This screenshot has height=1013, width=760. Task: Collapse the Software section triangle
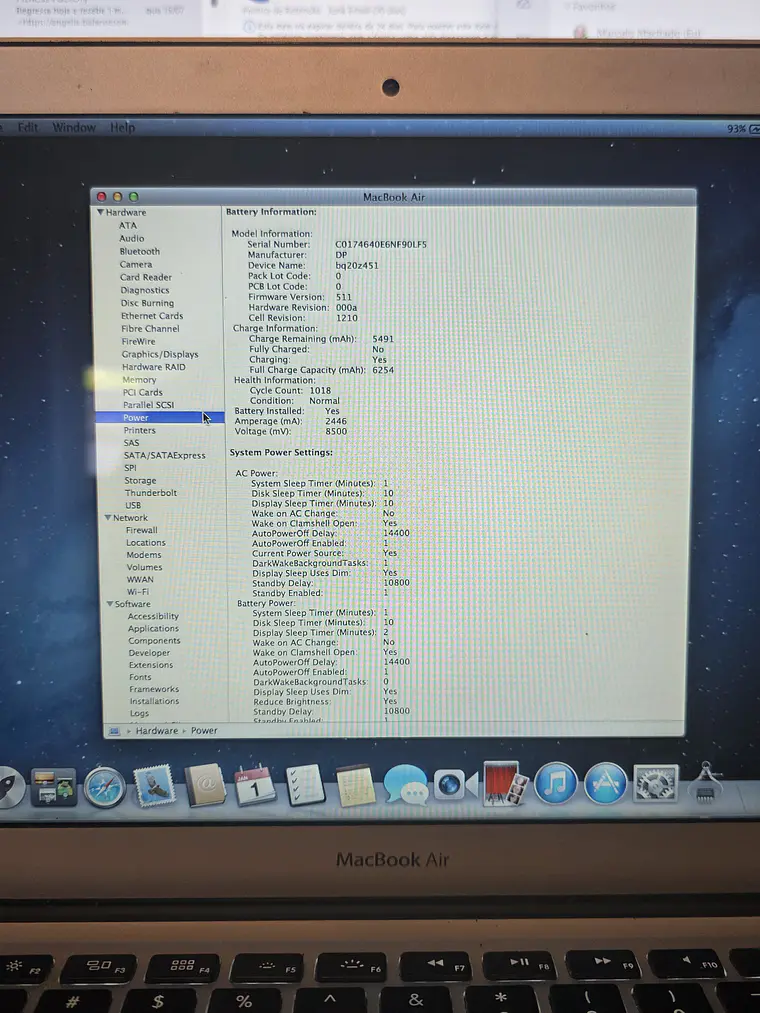point(110,604)
